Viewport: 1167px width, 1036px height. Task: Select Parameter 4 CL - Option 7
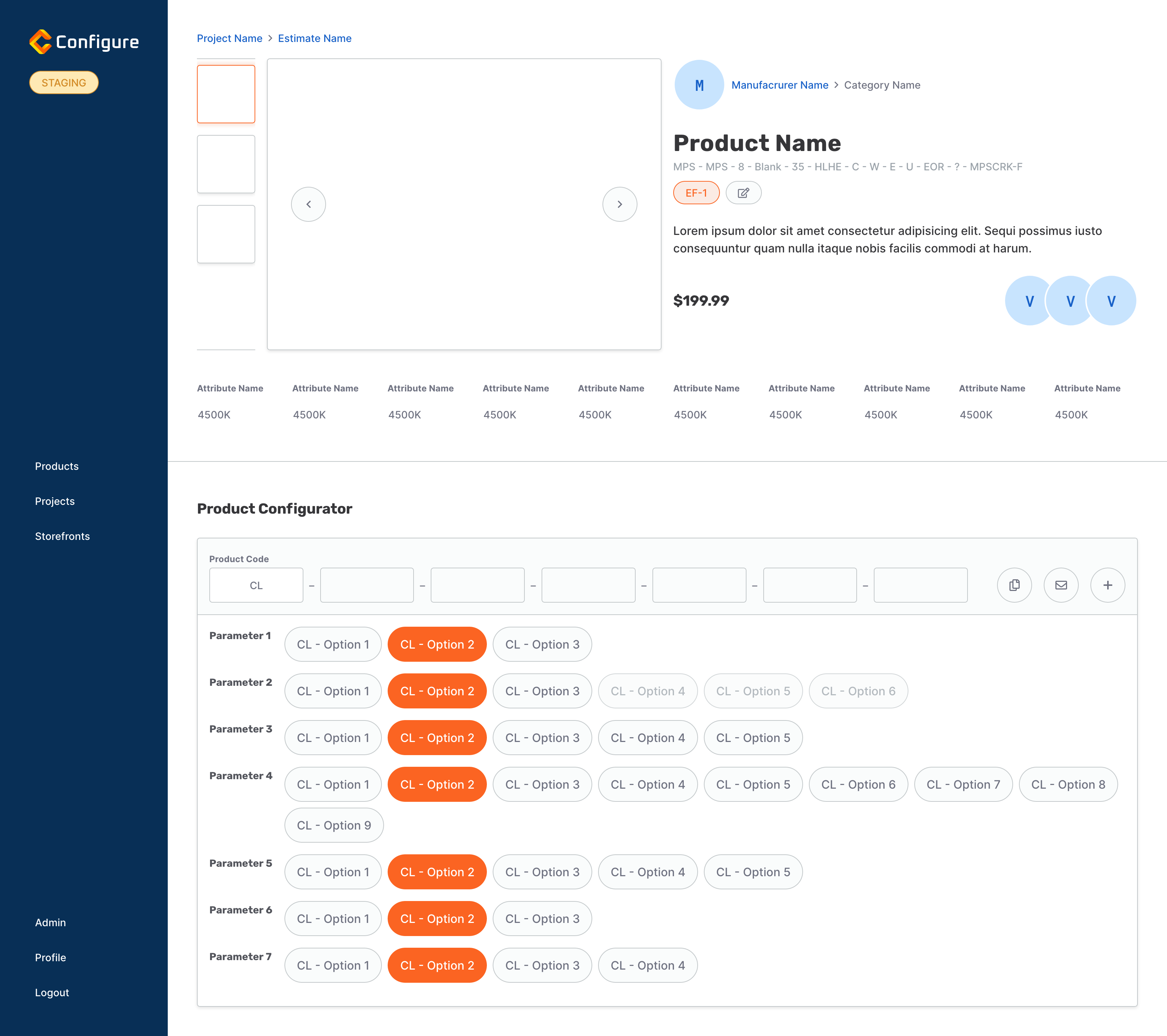(963, 785)
